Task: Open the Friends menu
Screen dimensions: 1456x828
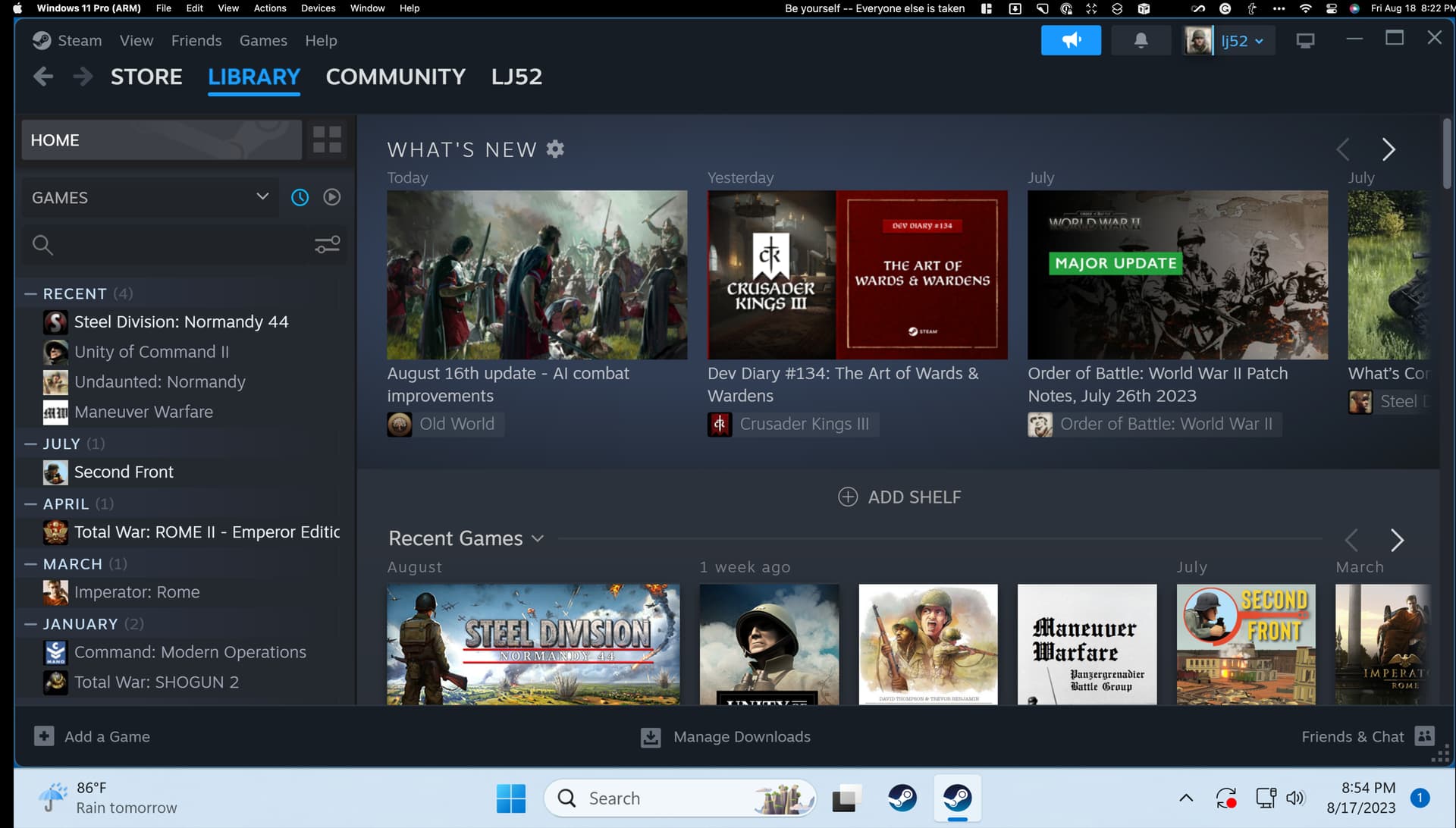Action: (x=196, y=41)
